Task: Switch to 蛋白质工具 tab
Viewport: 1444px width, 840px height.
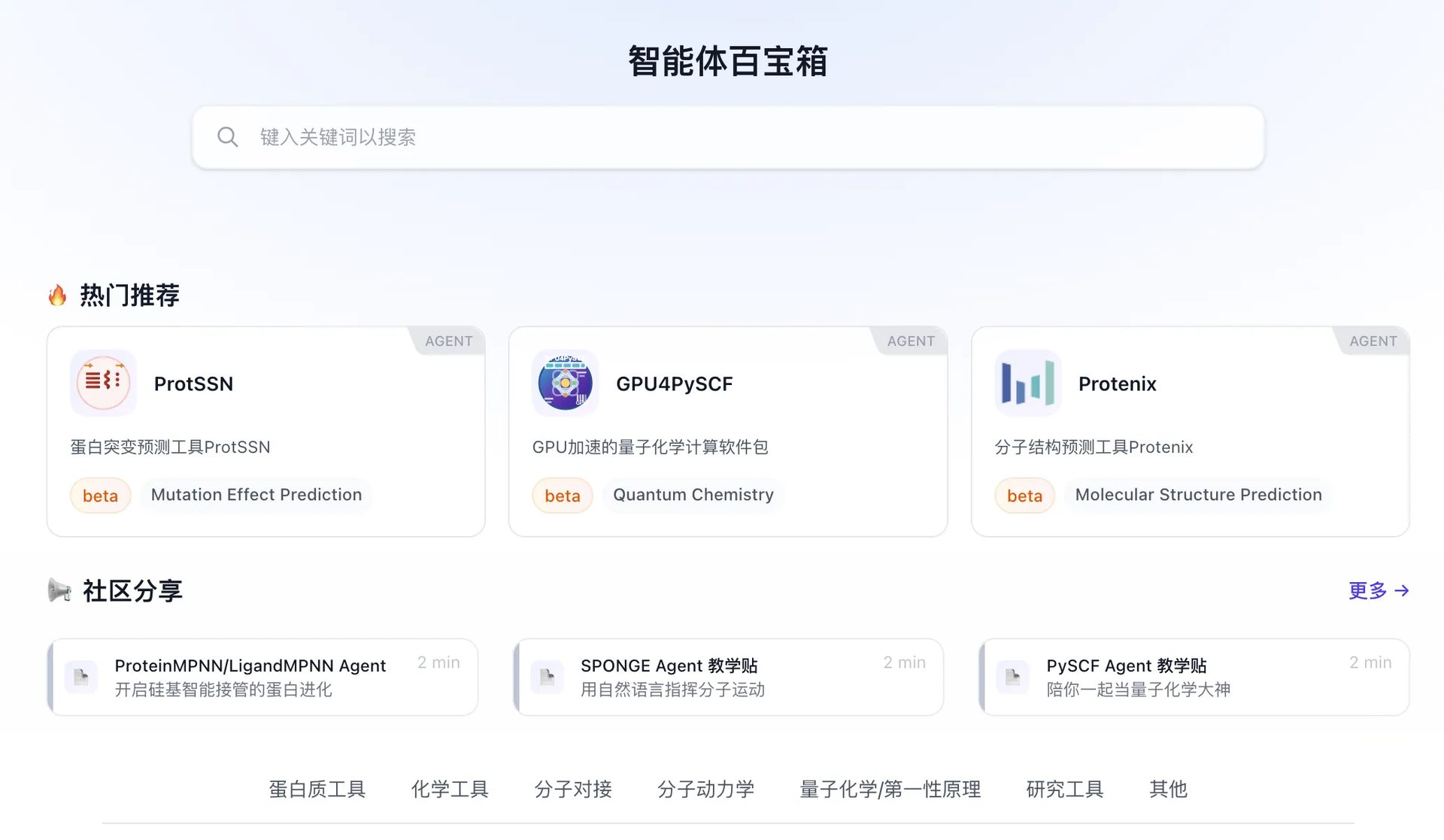Action: pos(317,789)
